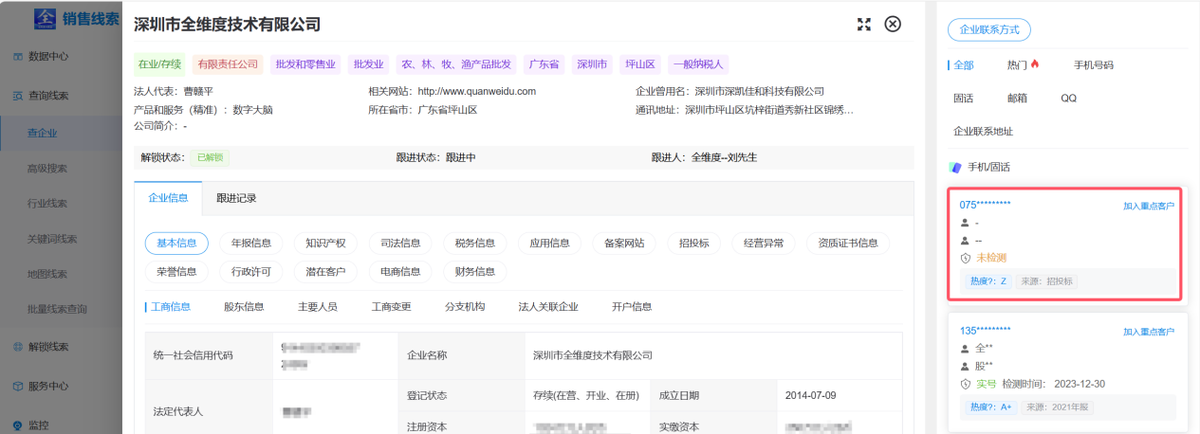
Task: Open the 电商信息 category
Action: [x=400, y=271]
